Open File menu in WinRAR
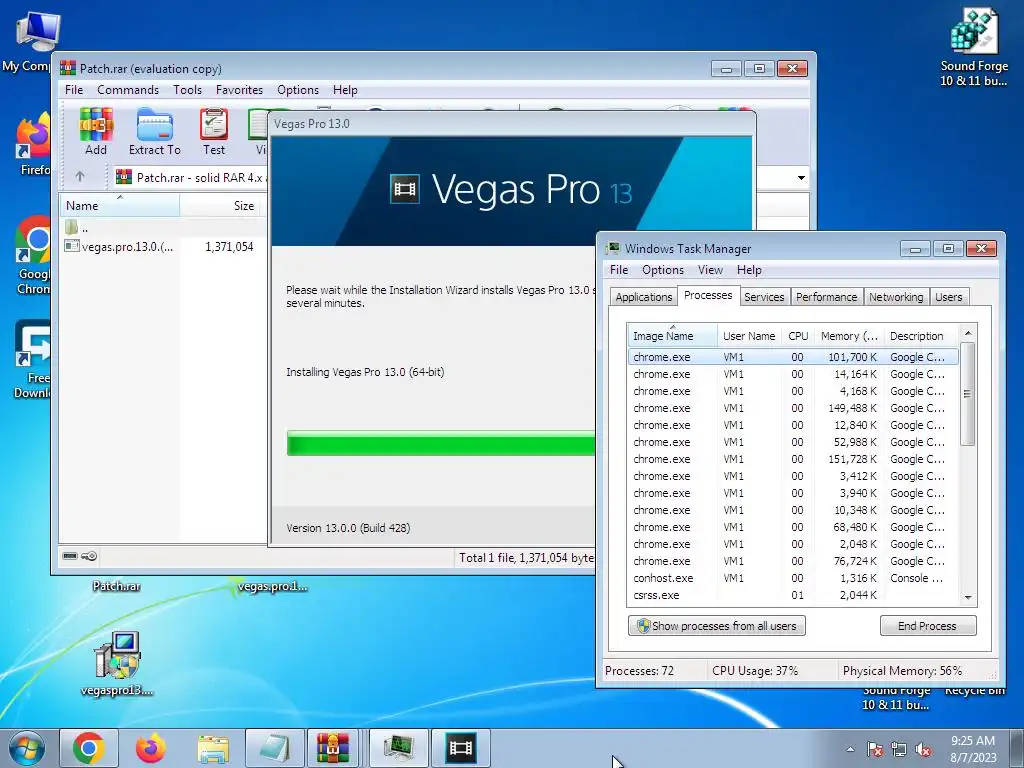The width and height of the screenshot is (1024, 768). click(74, 89)
